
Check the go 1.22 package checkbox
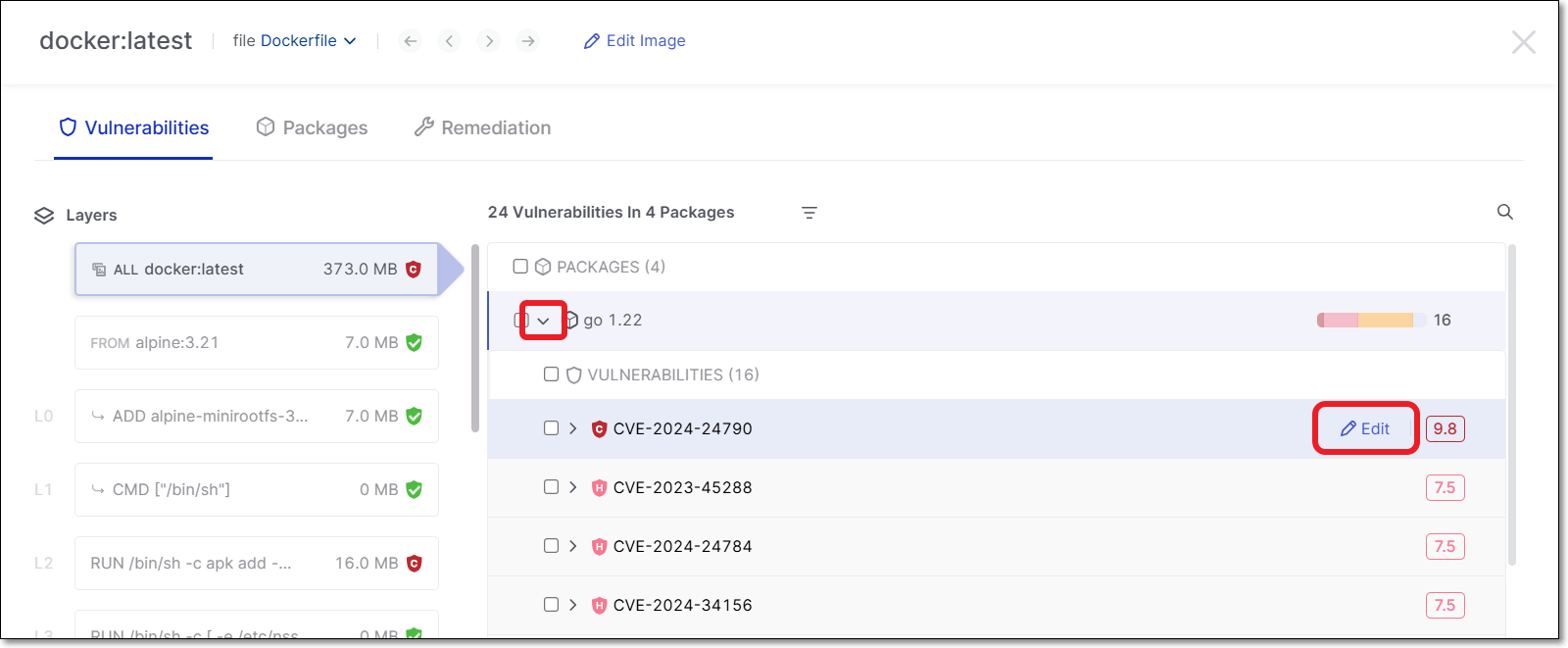tap(520, 321)
